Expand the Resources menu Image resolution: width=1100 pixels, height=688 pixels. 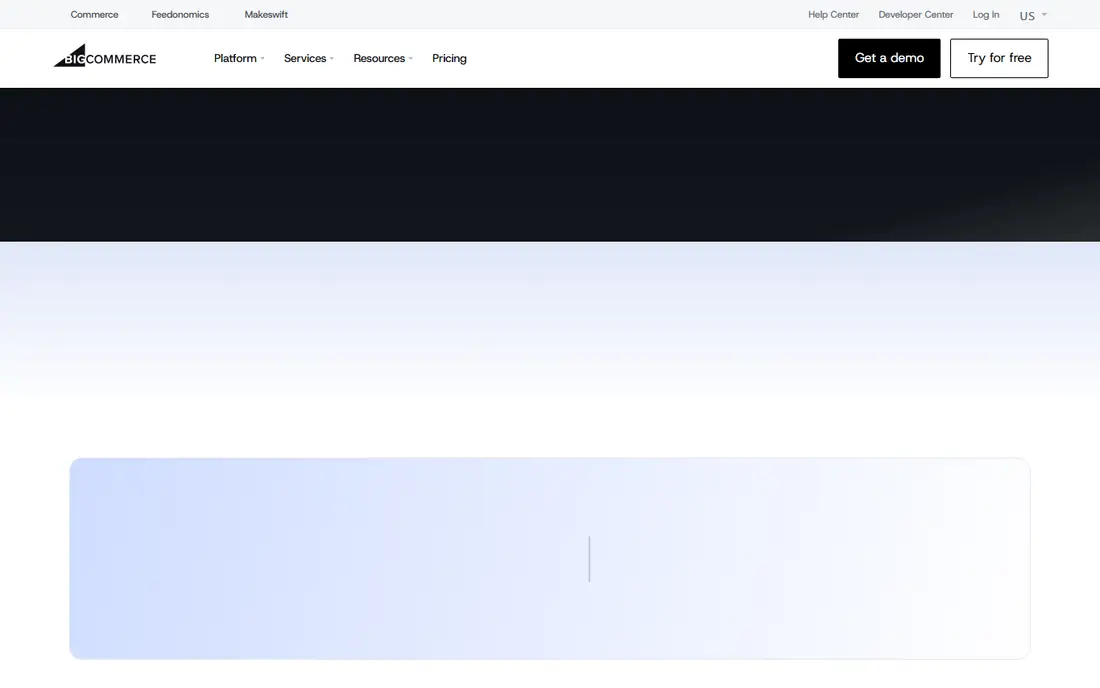click(383, 58)
